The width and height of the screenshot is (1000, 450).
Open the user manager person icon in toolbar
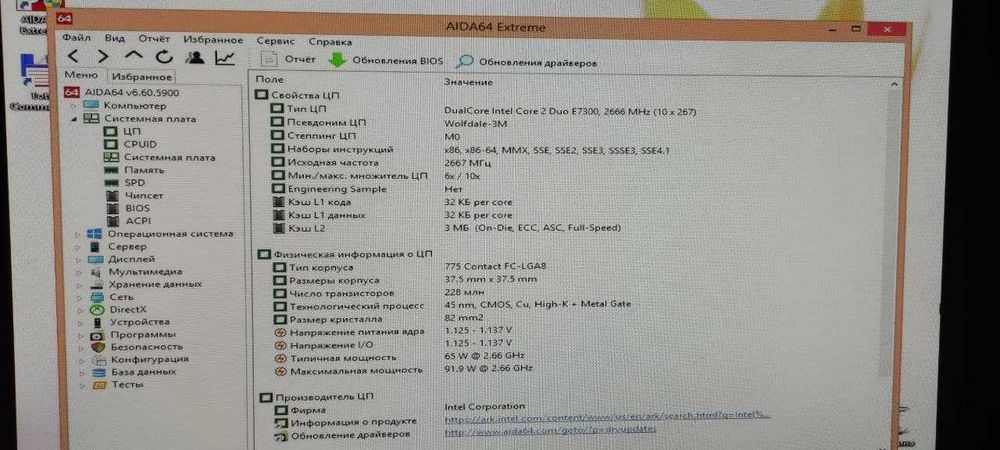pyautogui.click(x=195, y=57)
